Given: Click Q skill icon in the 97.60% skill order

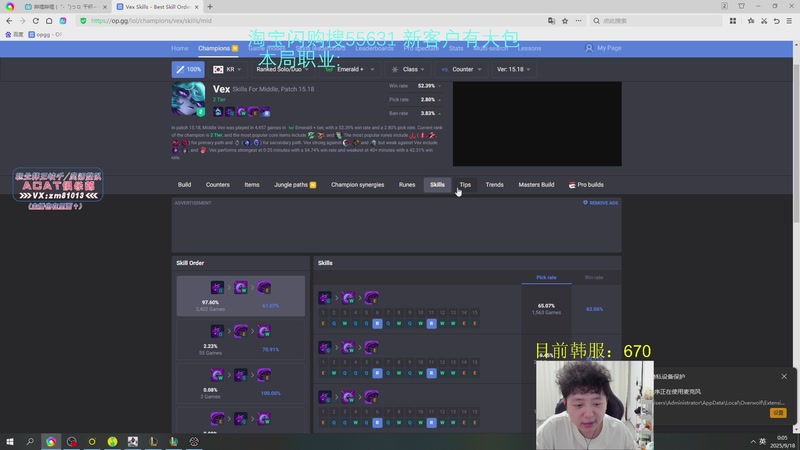Looking at the screenshot, I should (x=217, y=288).
